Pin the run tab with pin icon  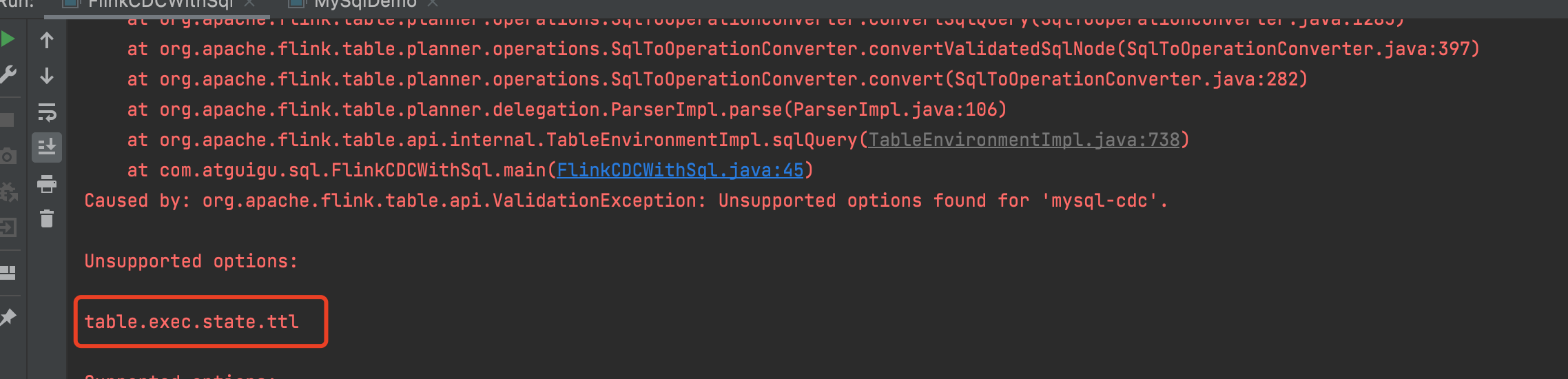pyautogui.click(x=8, y=317)
